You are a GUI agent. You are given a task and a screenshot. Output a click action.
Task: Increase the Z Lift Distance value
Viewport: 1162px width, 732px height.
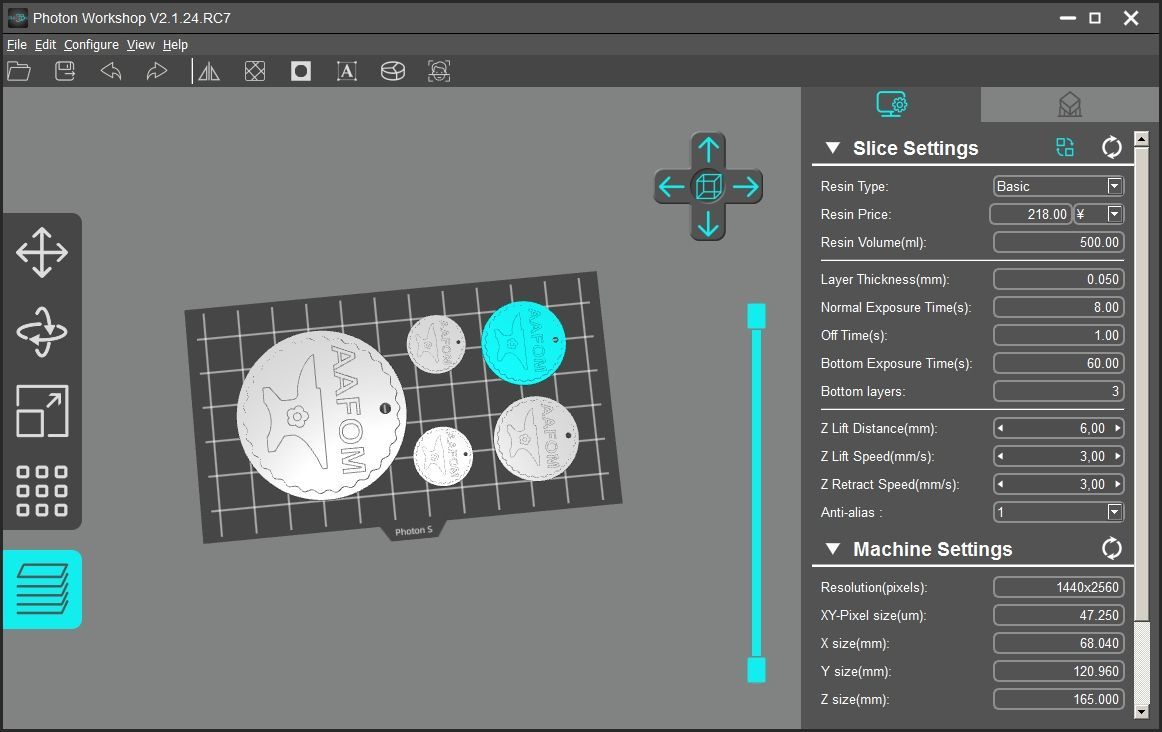(1118, 428)
